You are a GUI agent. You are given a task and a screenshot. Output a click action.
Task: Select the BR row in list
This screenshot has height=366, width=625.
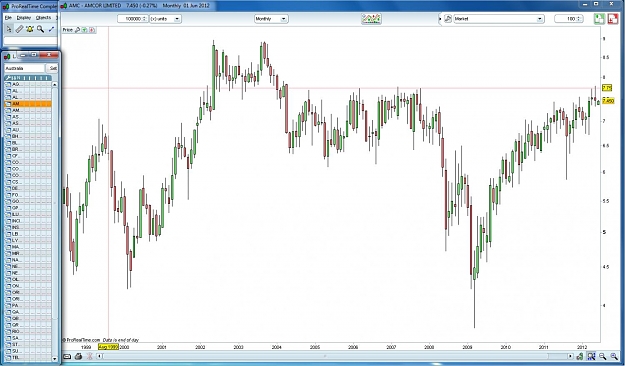click(28, 149)
